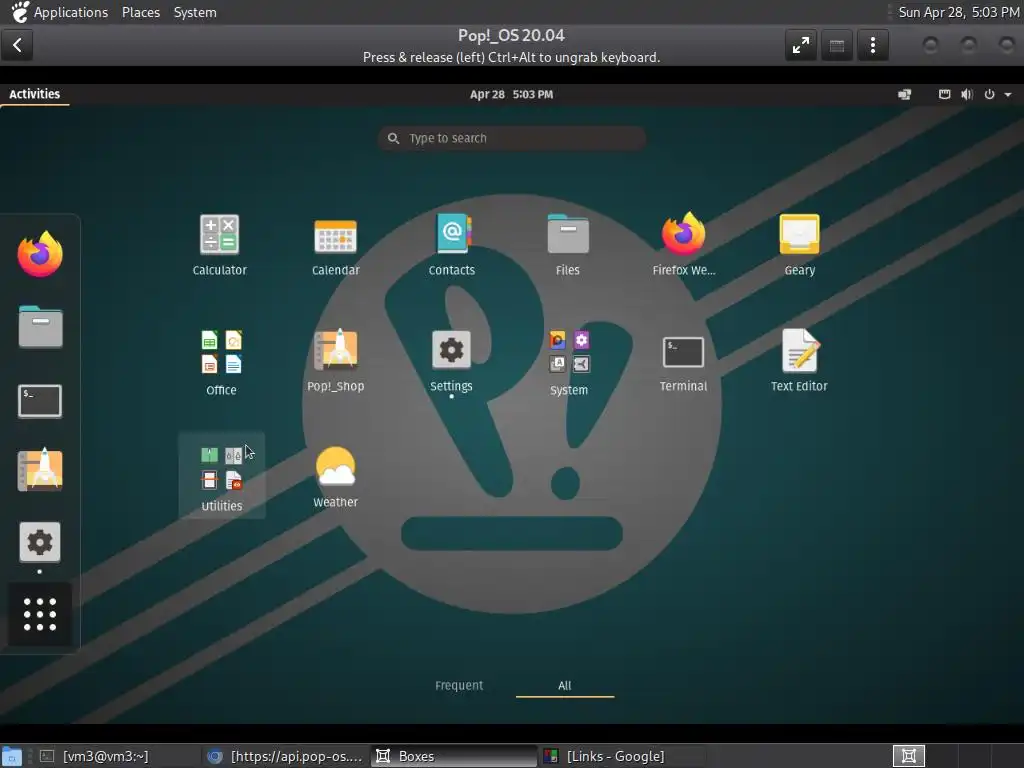Switch to the api.pop-os browser taskbar item

[284, 756]
